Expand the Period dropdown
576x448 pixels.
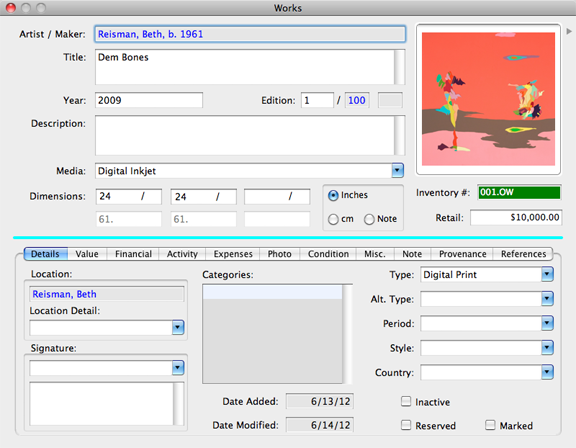(547, 323)
